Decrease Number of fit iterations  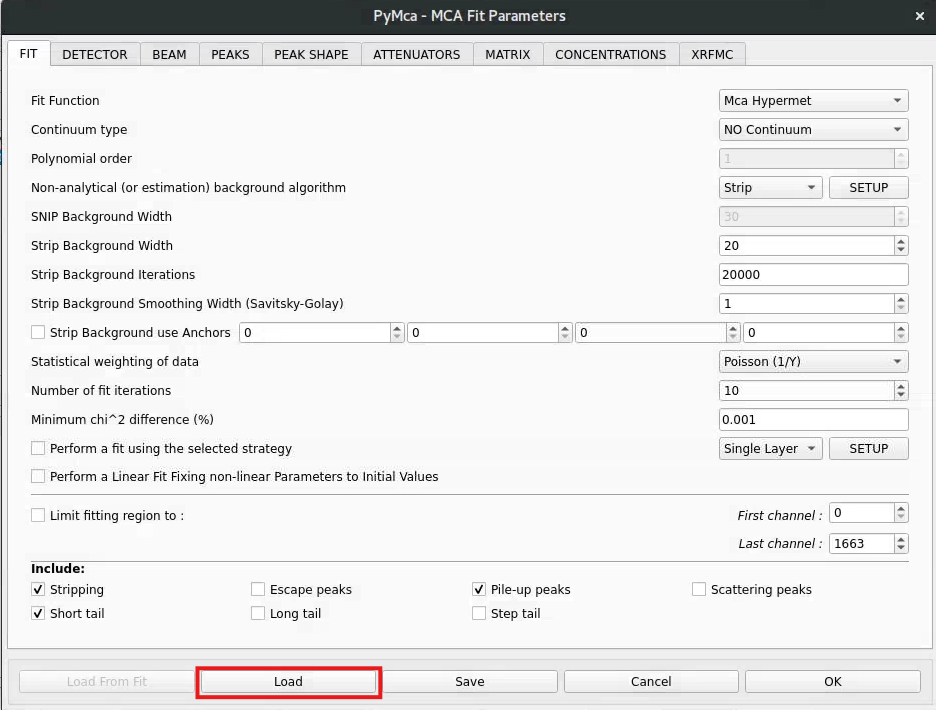[901, 395]
